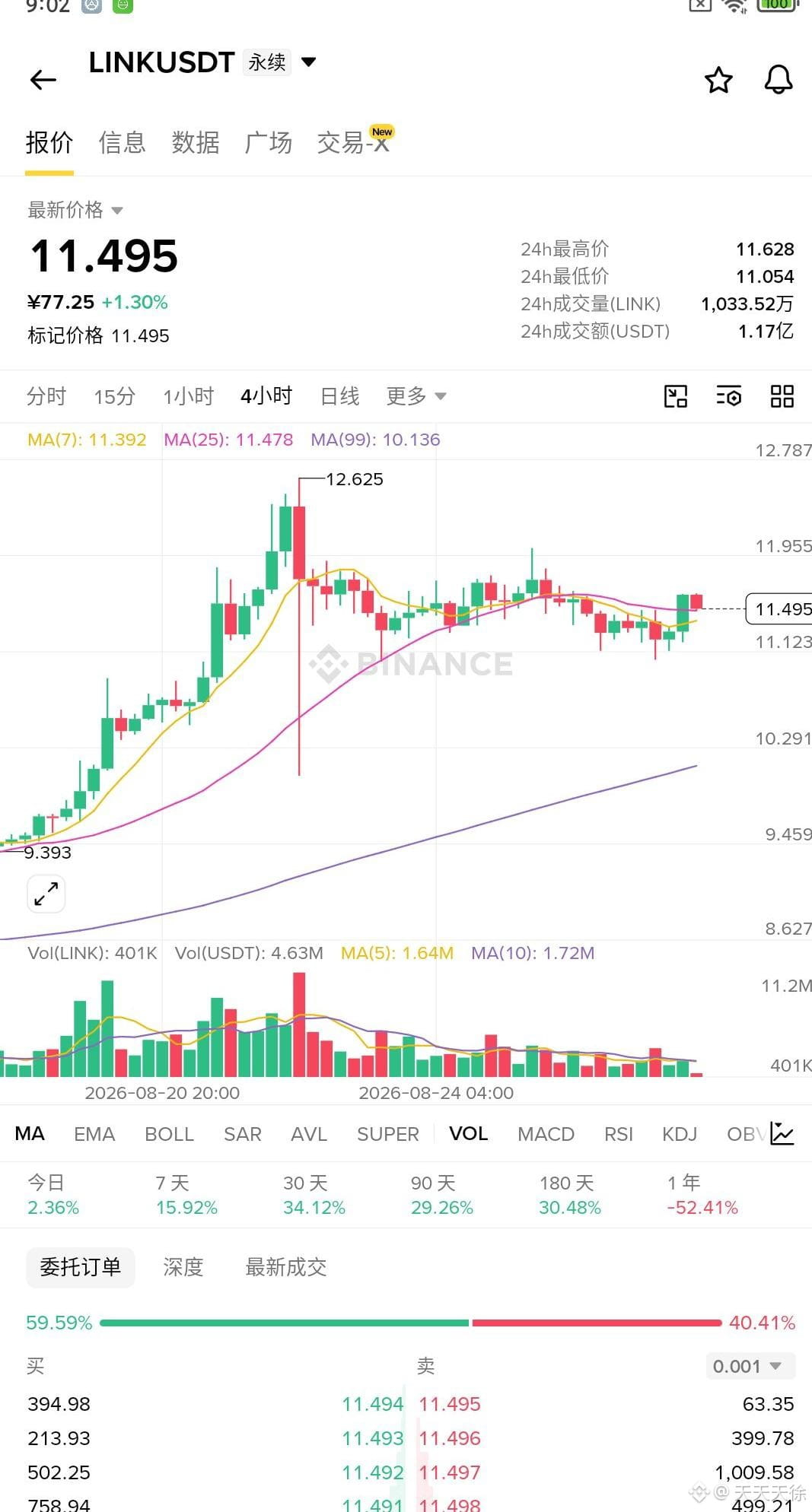Image resolution: width=812 pixels, height=1512 pixels.
Task: Toggle the RSI sub-indicator
Action: coord(619,1134)
